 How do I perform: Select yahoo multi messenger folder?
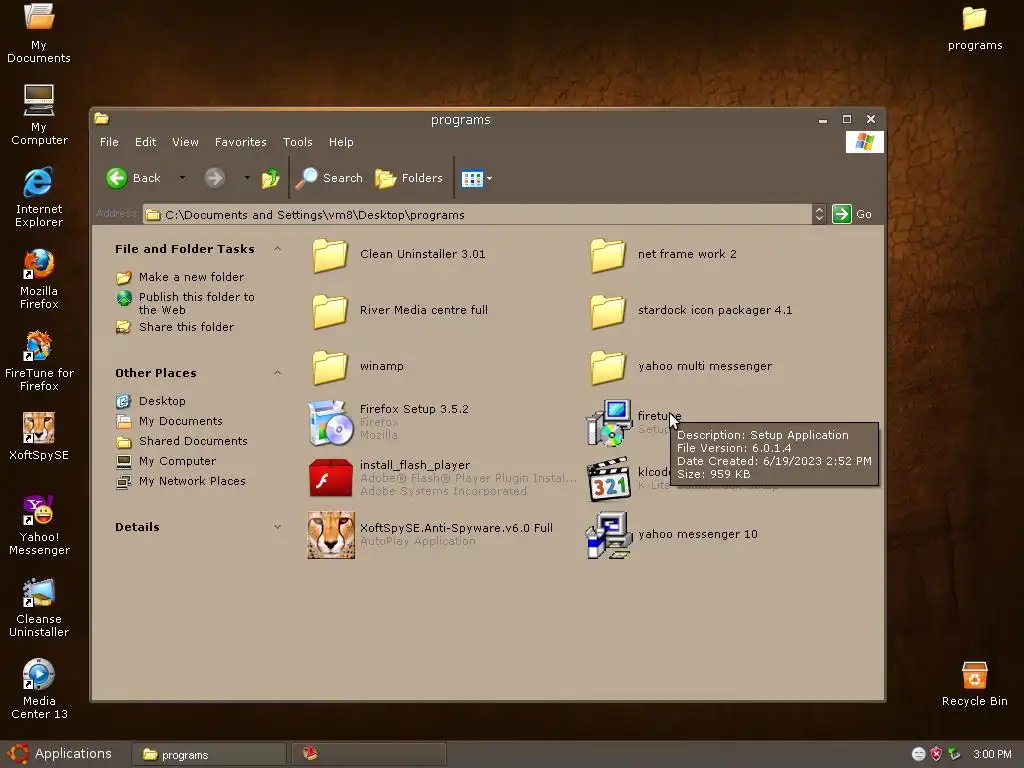click(x=680, y=366)
